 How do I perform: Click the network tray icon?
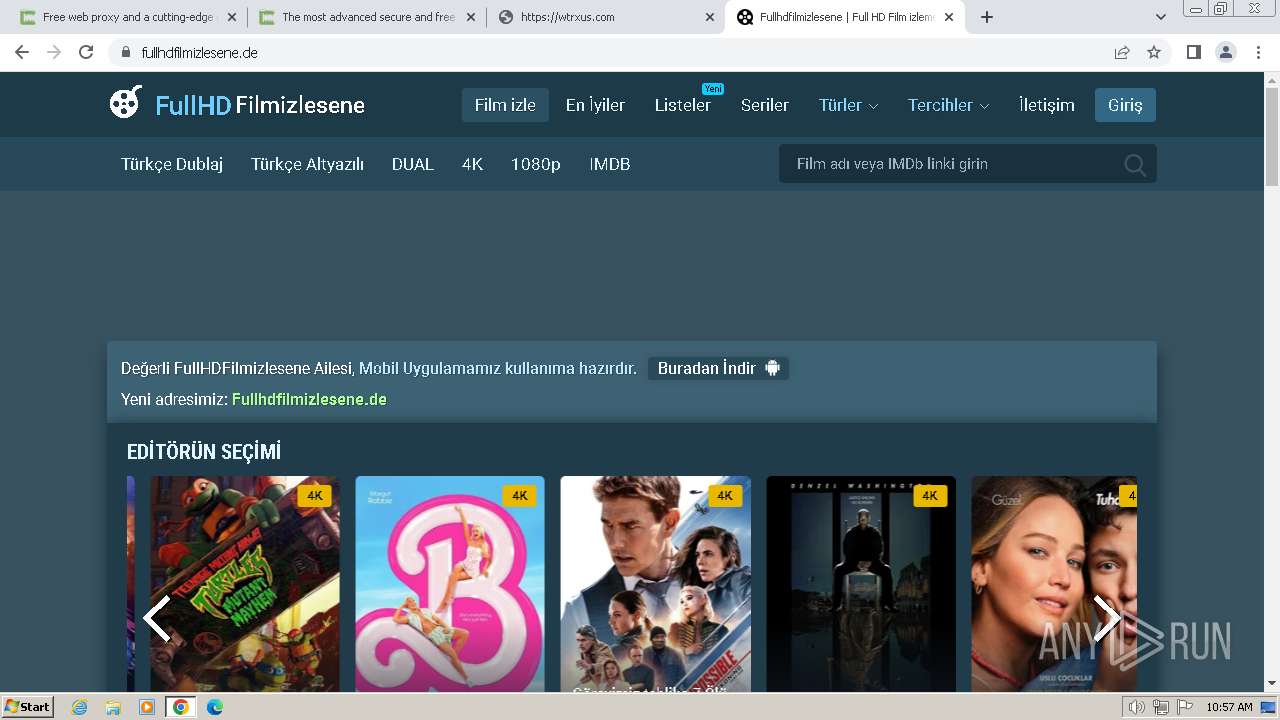pyautogui.click(x=1160, y=707)
